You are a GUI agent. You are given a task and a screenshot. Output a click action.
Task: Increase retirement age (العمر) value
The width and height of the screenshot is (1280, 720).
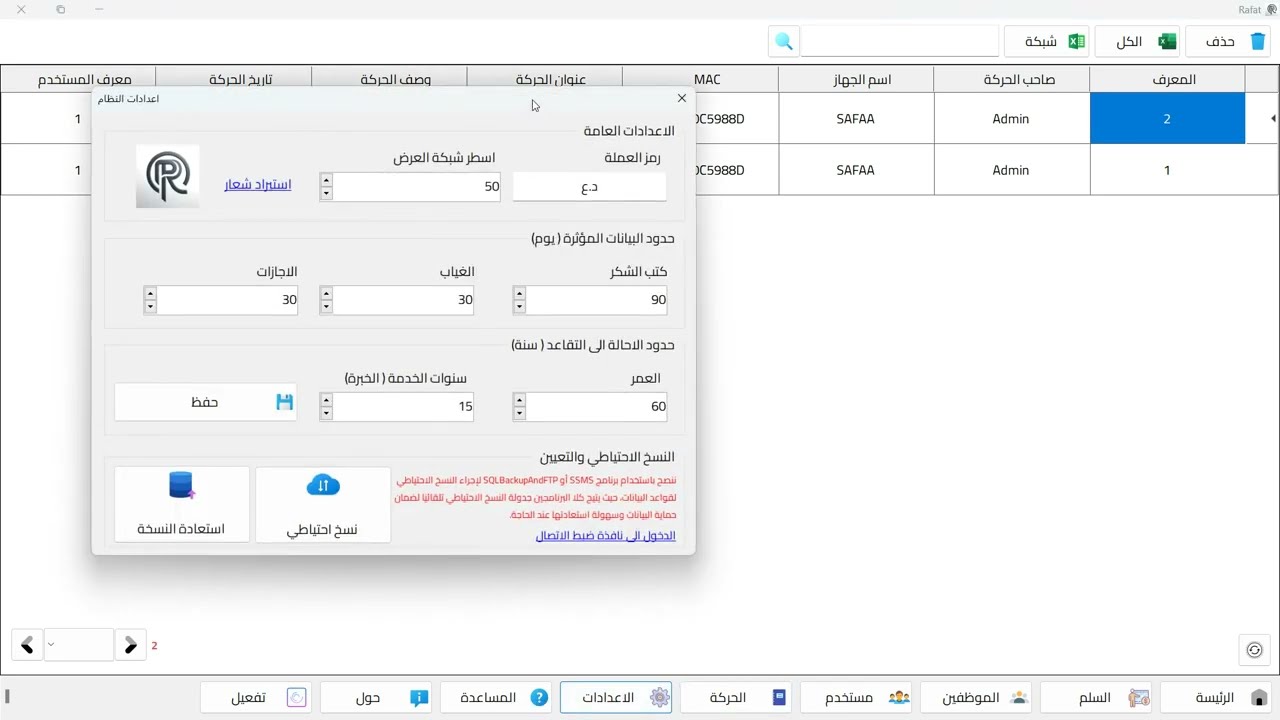tap(519, 400)
